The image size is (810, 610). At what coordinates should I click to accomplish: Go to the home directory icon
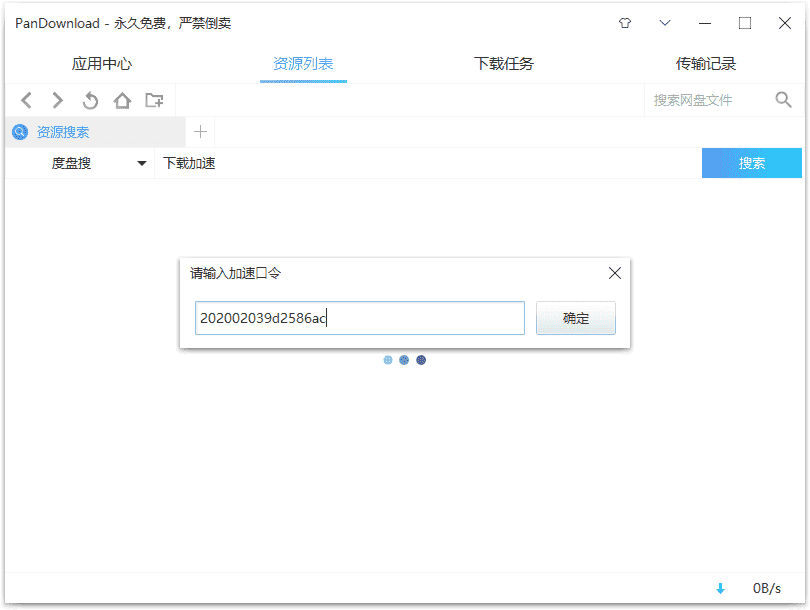122,100
